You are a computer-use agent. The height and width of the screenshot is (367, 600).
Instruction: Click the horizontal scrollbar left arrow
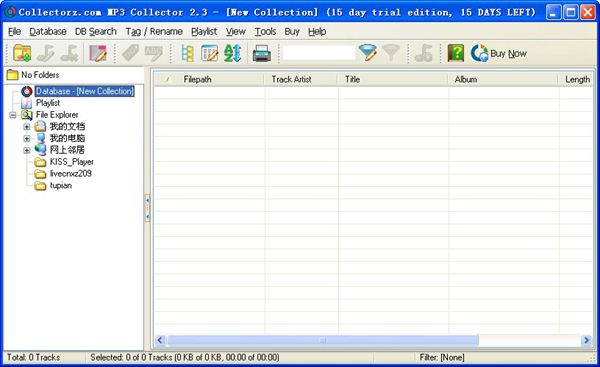pos(160,340)
